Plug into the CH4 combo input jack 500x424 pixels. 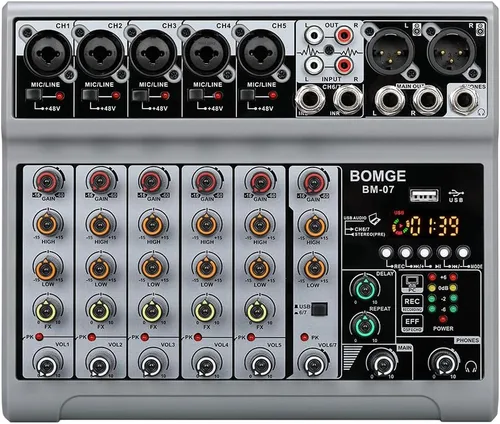pyautogui.click(x=208, y=53)
